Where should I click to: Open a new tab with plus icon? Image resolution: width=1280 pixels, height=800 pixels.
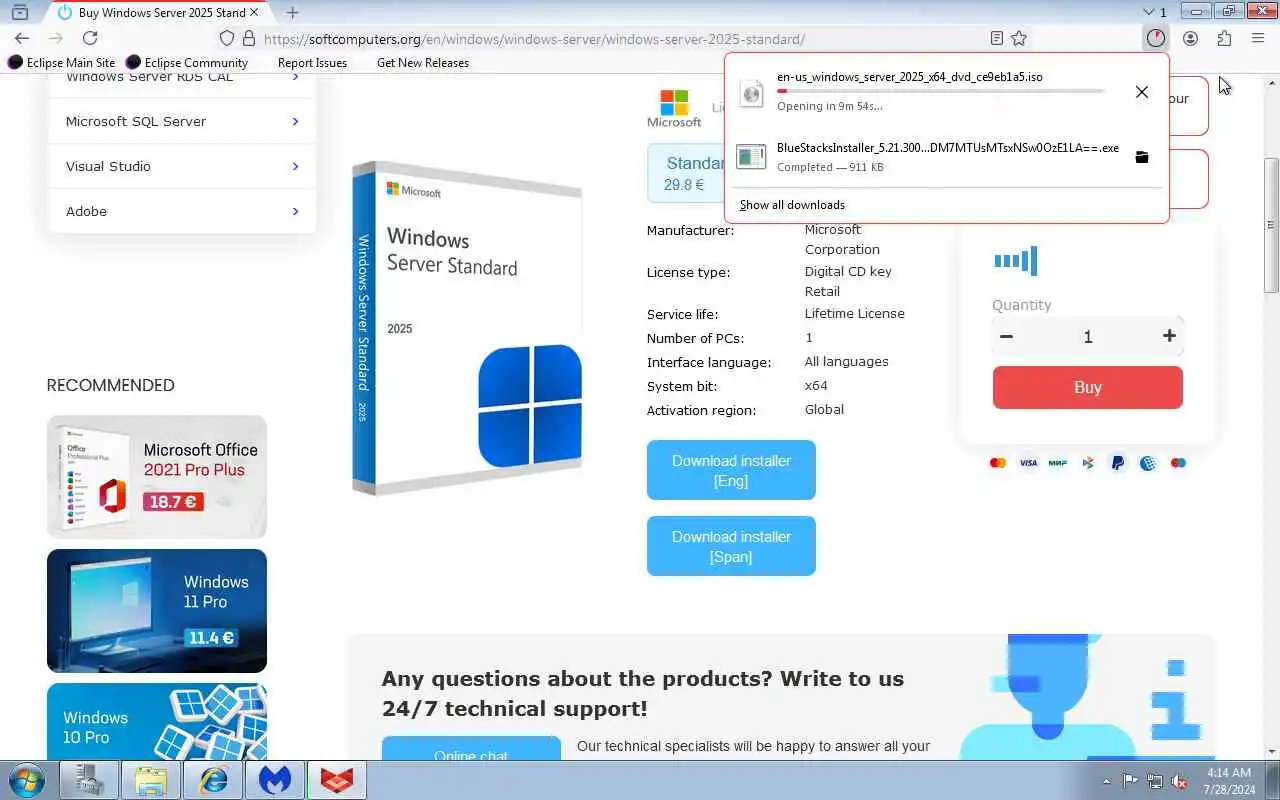coord(292,12)
